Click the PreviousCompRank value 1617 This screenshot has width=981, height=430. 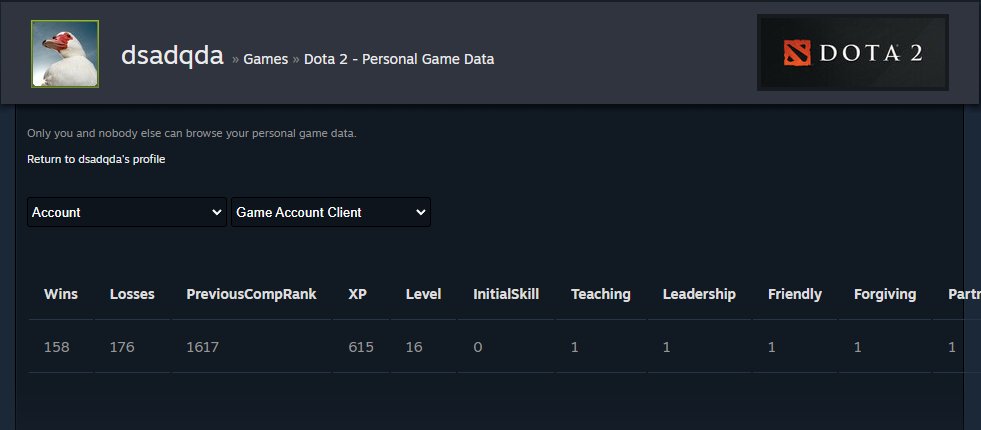(203, 347)
